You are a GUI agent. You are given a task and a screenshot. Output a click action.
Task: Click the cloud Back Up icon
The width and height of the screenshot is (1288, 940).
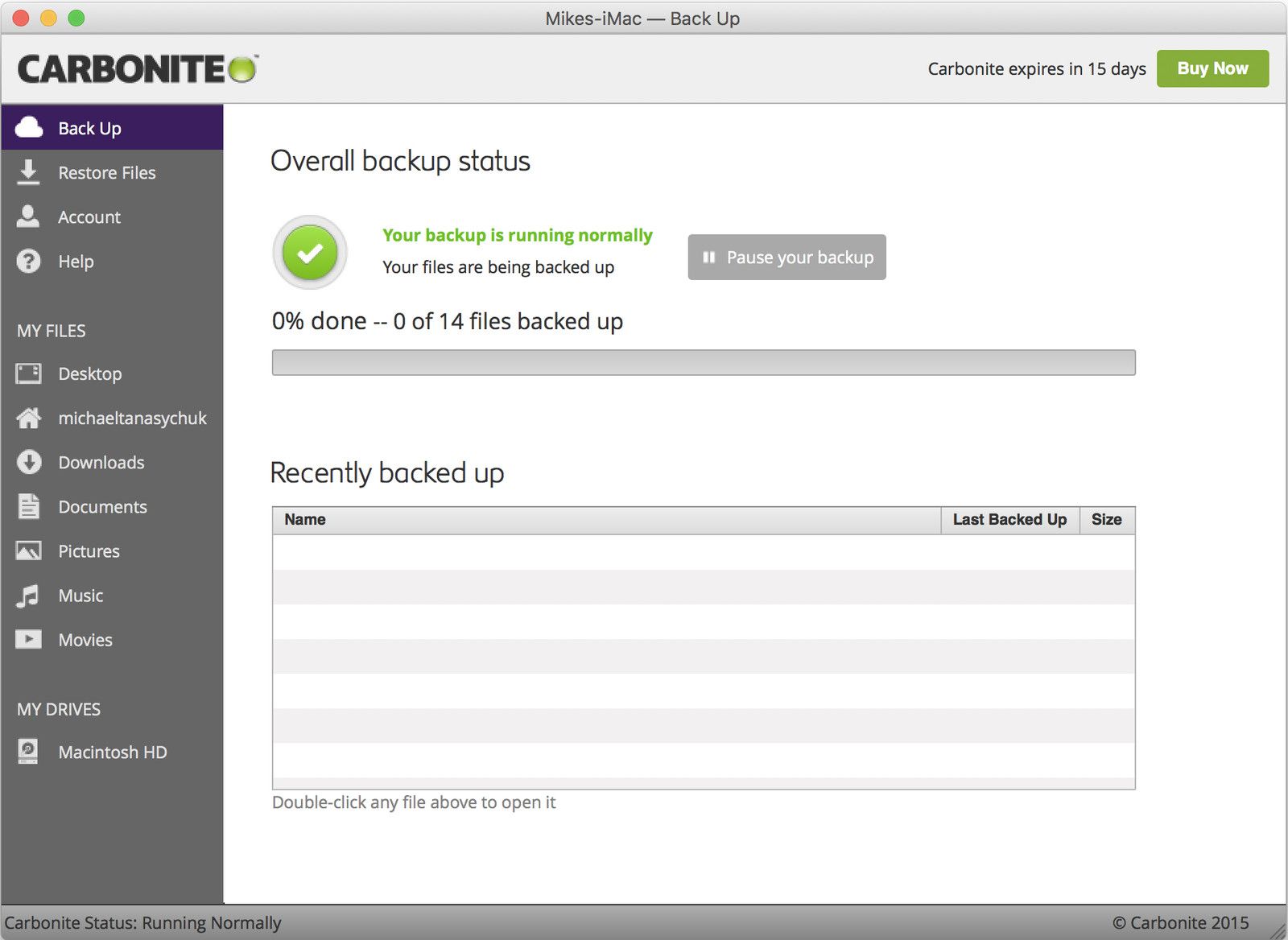[x=29, y=128]
